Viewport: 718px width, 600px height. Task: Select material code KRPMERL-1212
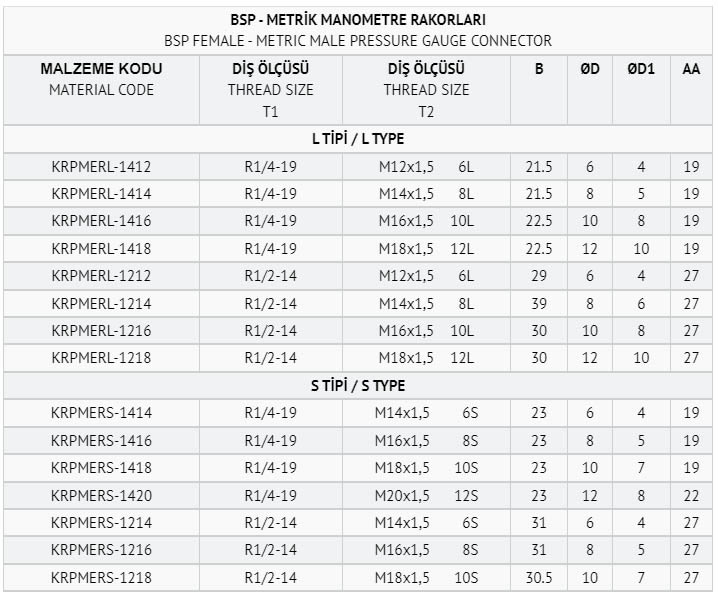pyautogui.click(x=101, y=276)
